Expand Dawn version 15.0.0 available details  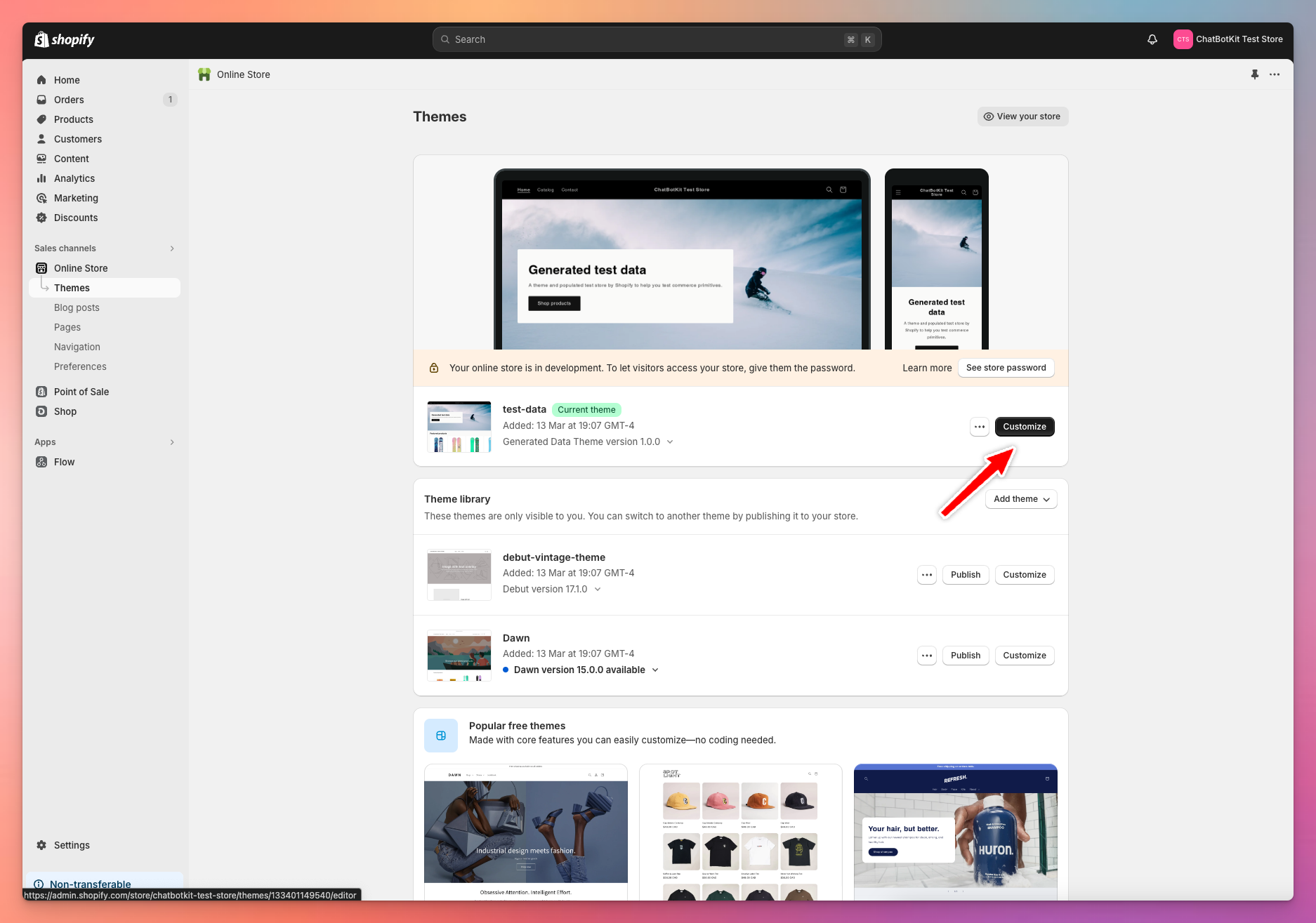click(x=655, y=670)
